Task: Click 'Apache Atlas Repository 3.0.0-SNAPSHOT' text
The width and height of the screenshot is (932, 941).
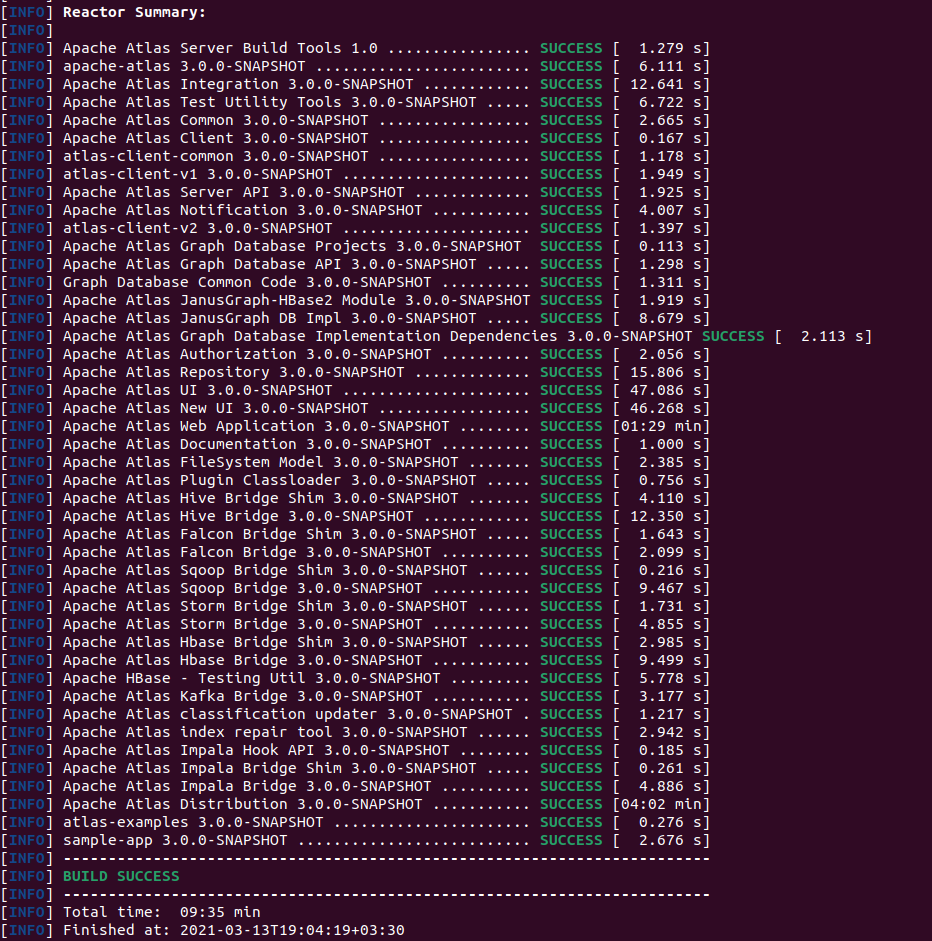Action: click(x=233, y=372)
